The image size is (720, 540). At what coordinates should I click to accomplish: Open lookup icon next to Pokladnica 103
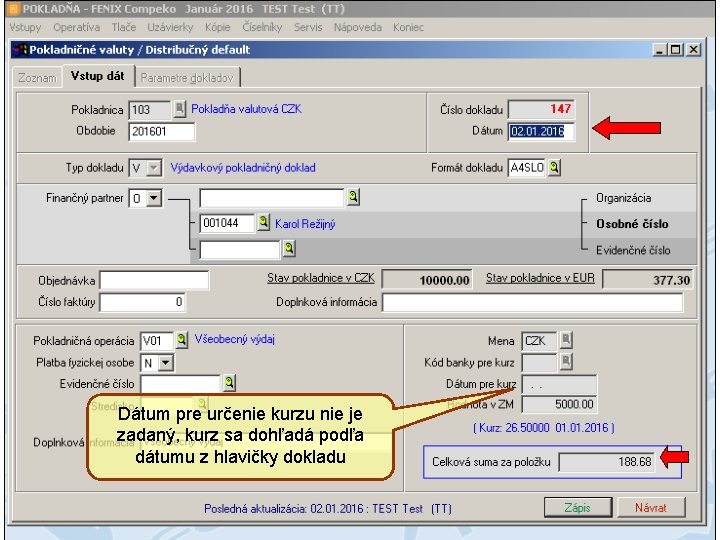180,109
